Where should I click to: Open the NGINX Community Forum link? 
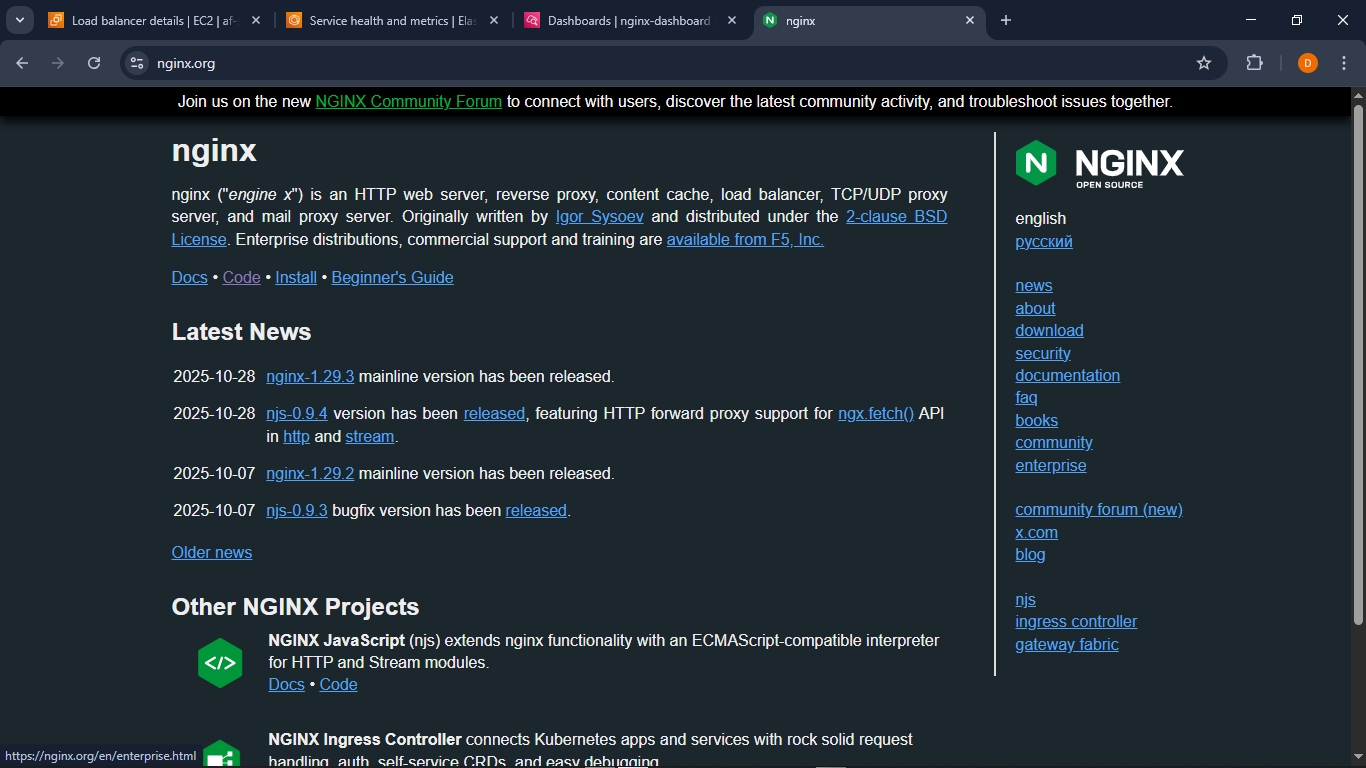tap(408, 101)
